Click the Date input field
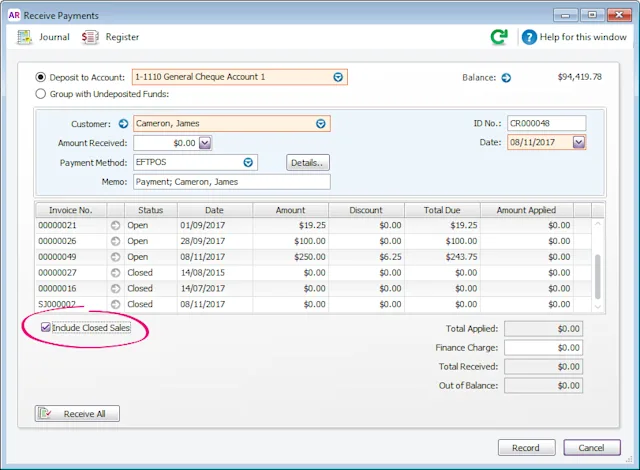Image resolution: width=640 pixels, height=470 pixels. coord(540,142)
